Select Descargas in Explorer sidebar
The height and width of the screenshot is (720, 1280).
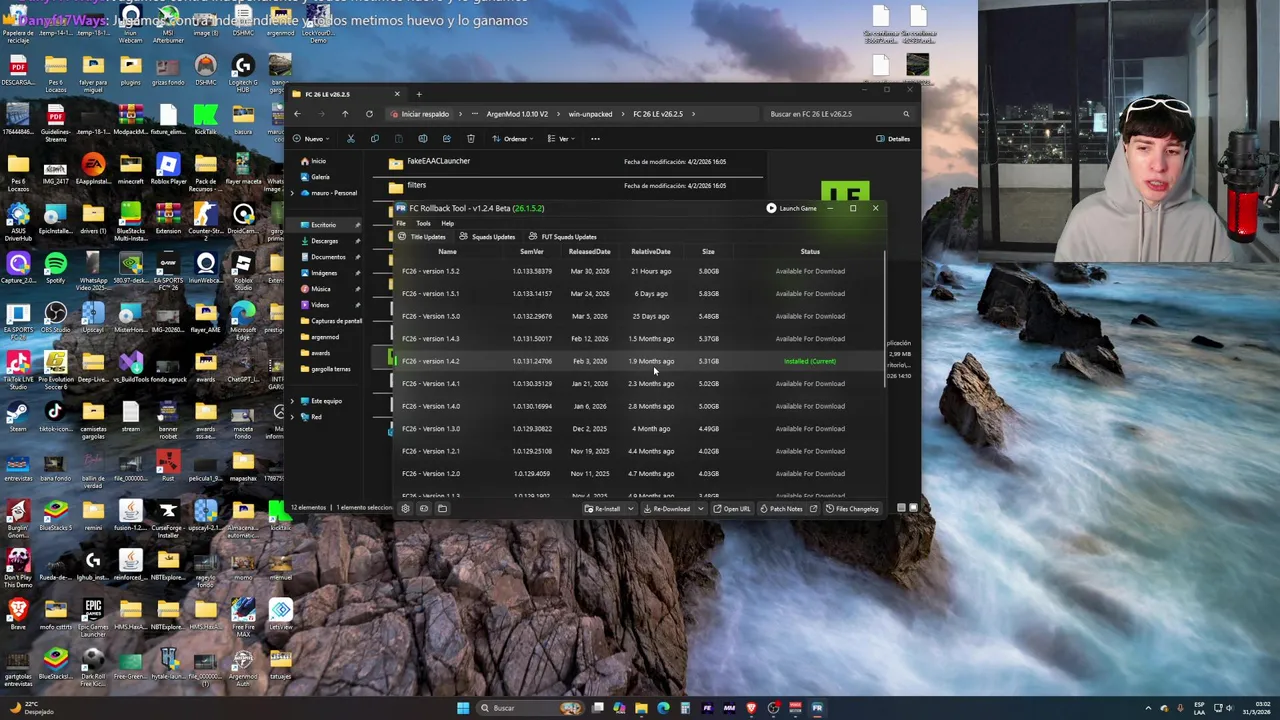coord(324,241)
